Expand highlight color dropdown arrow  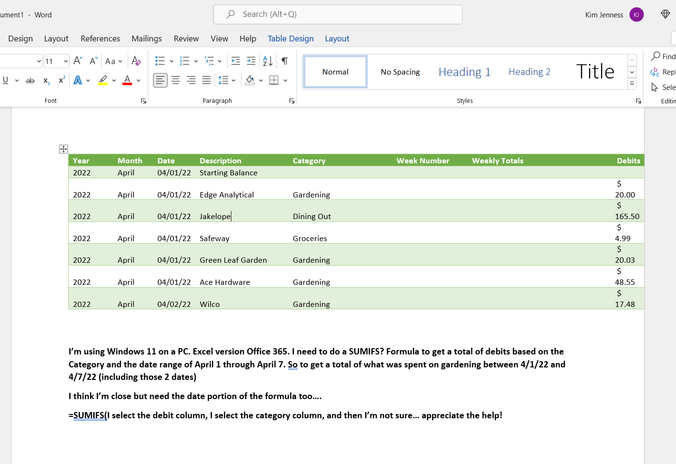pos(114,80)
